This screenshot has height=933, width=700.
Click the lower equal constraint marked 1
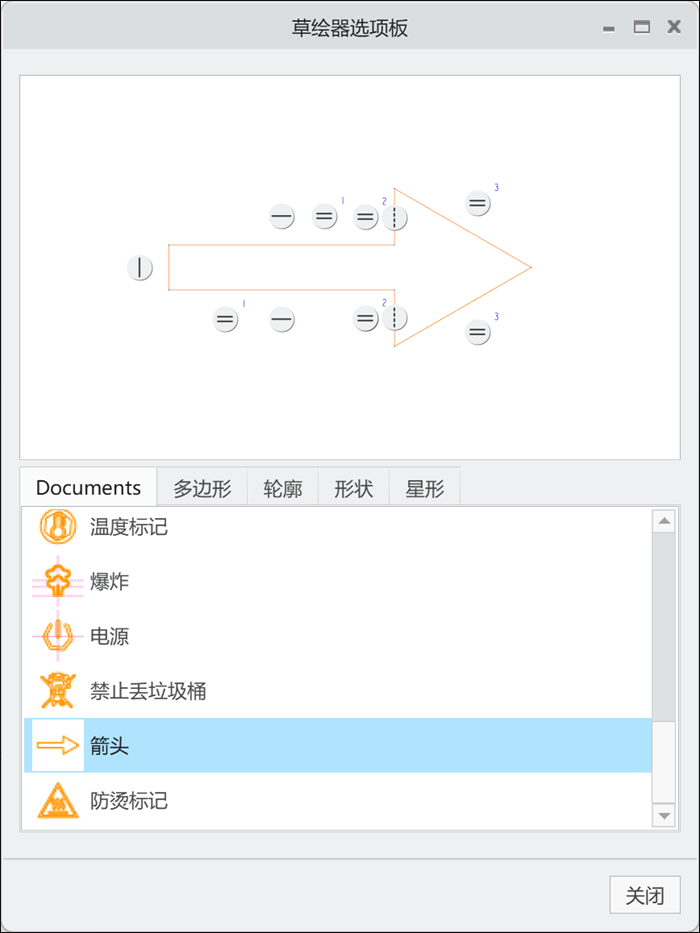point(225,320)
